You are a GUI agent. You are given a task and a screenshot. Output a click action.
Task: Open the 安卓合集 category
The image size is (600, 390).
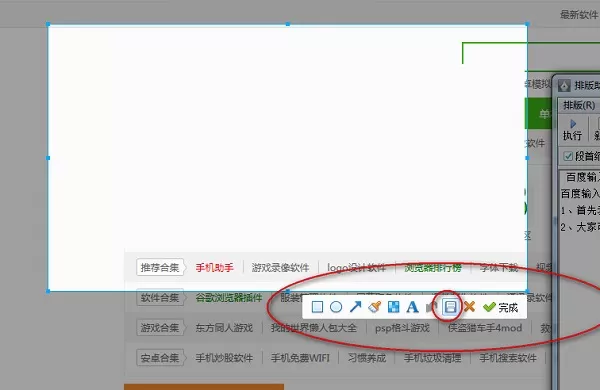160,358
